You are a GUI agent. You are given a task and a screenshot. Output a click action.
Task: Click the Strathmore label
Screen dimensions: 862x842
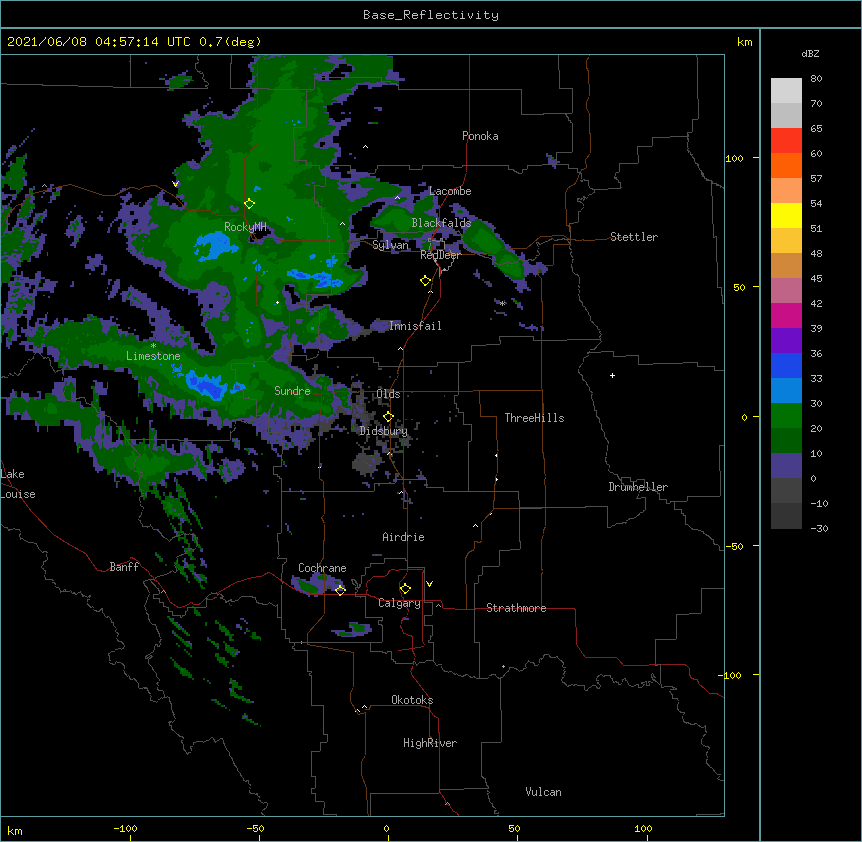pos(516,608)
